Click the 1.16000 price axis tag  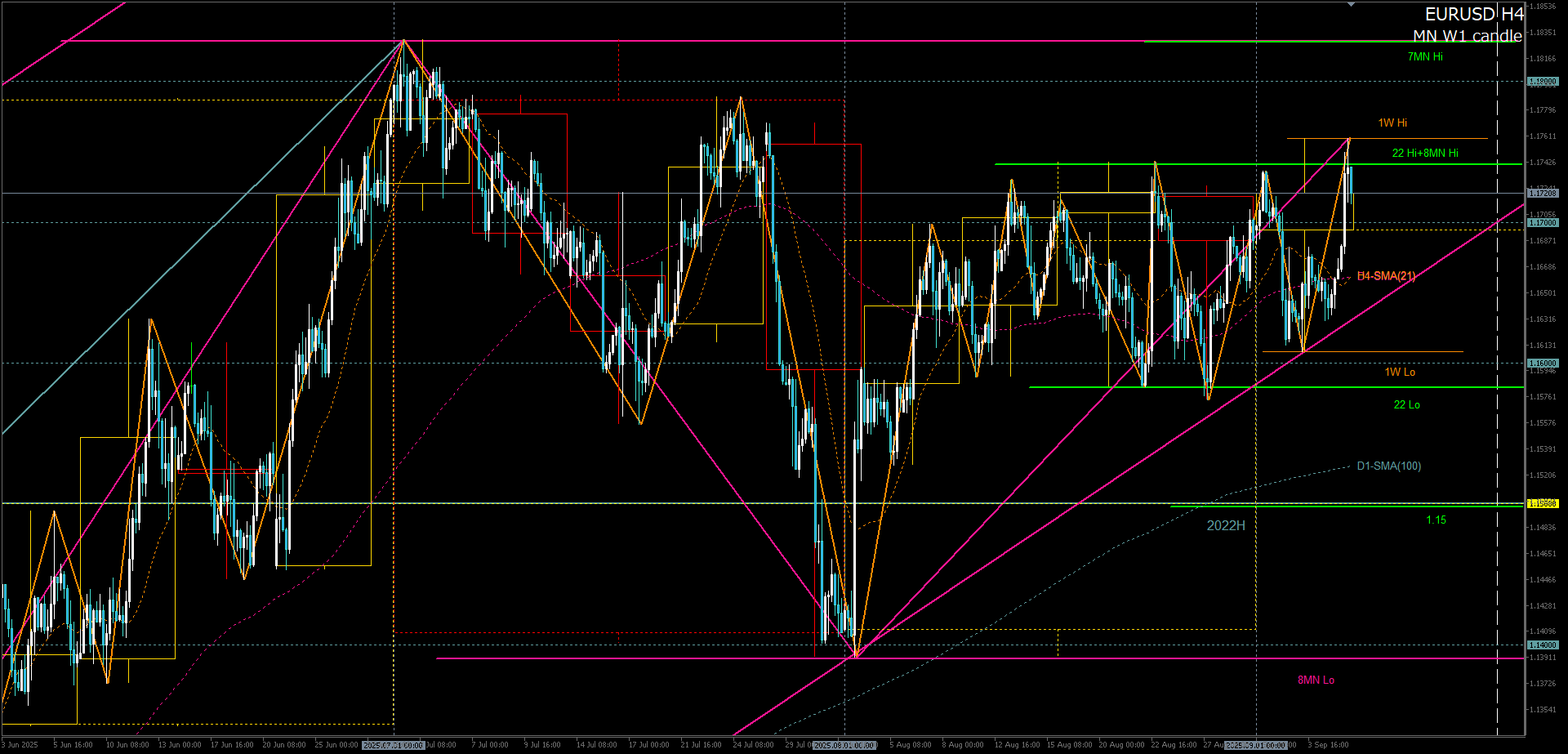pos(1543,364)
